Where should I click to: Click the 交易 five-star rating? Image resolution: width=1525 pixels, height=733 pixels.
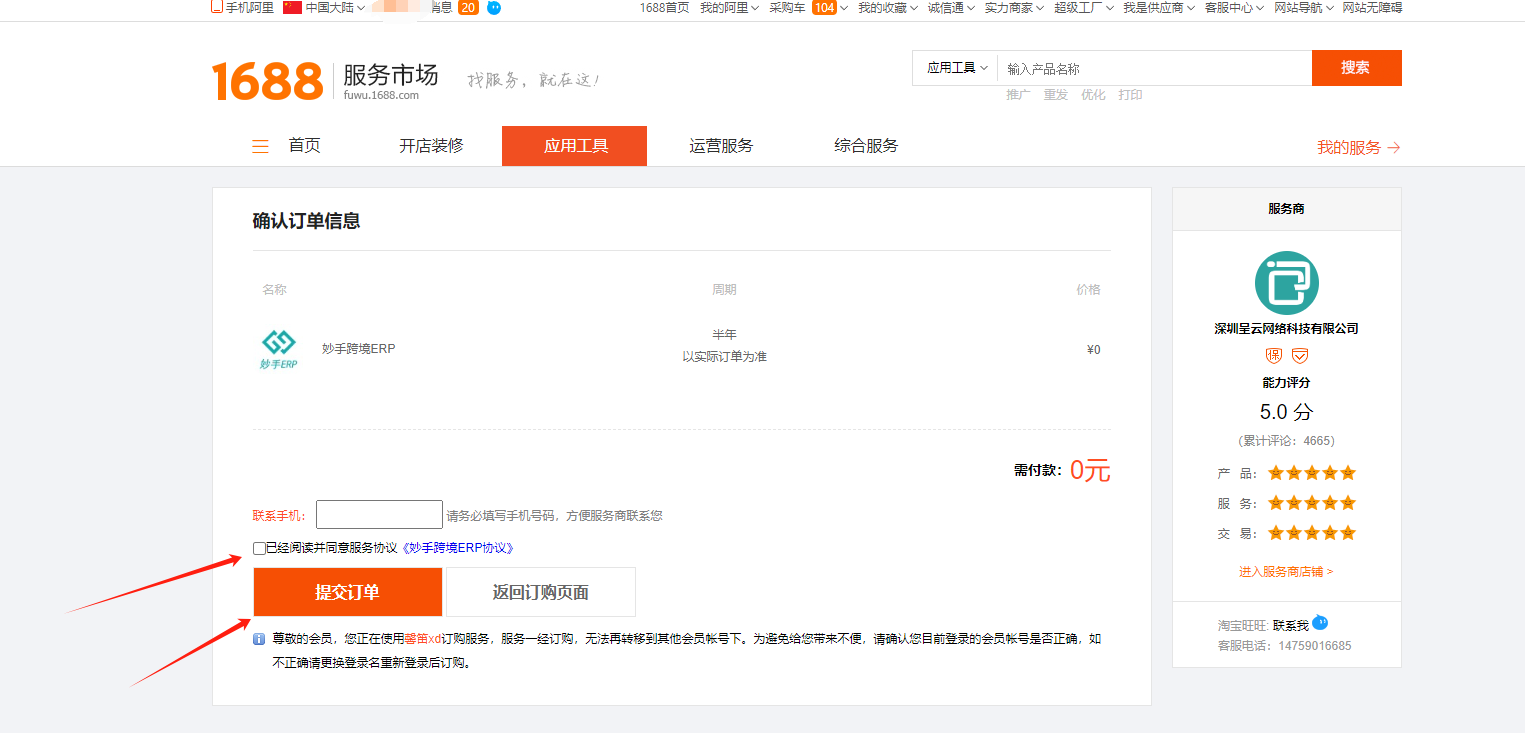point(1312,533)
